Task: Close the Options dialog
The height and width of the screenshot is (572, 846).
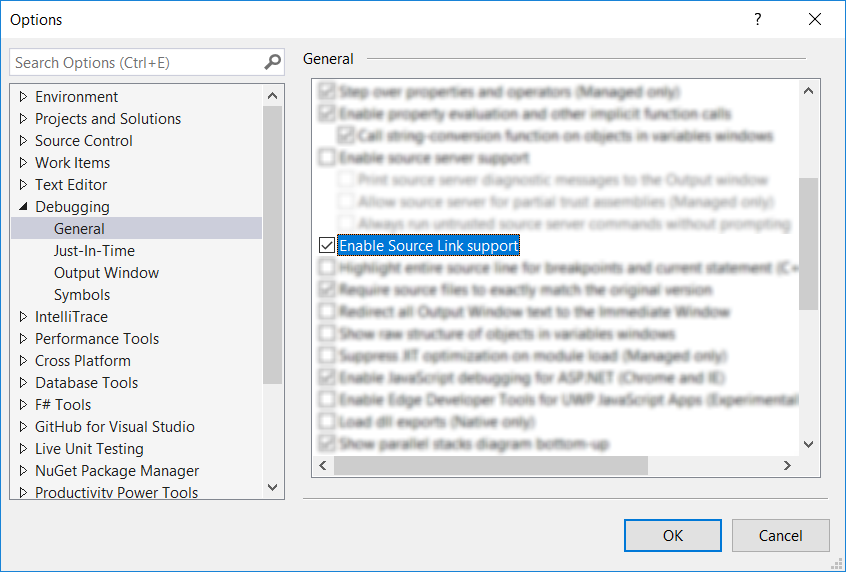Action: pos(815,19)
